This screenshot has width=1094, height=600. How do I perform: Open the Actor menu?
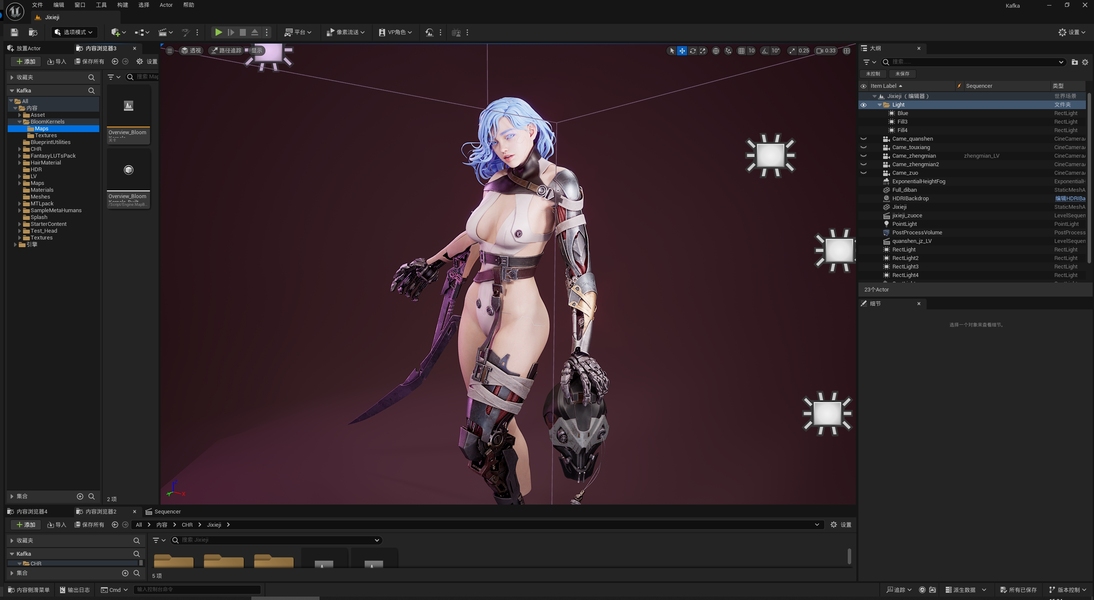coord(166,5)
